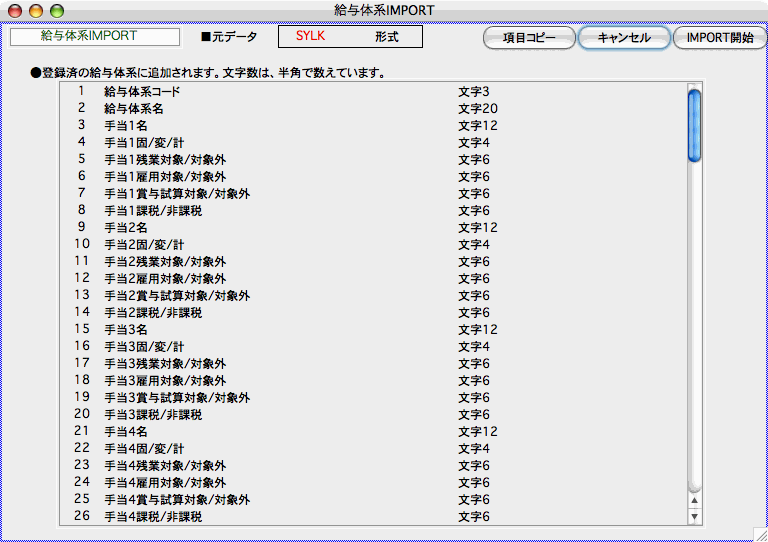The image size is (768, 542).
Task: Click the 項目コピー button
Action: coord(529,38)
